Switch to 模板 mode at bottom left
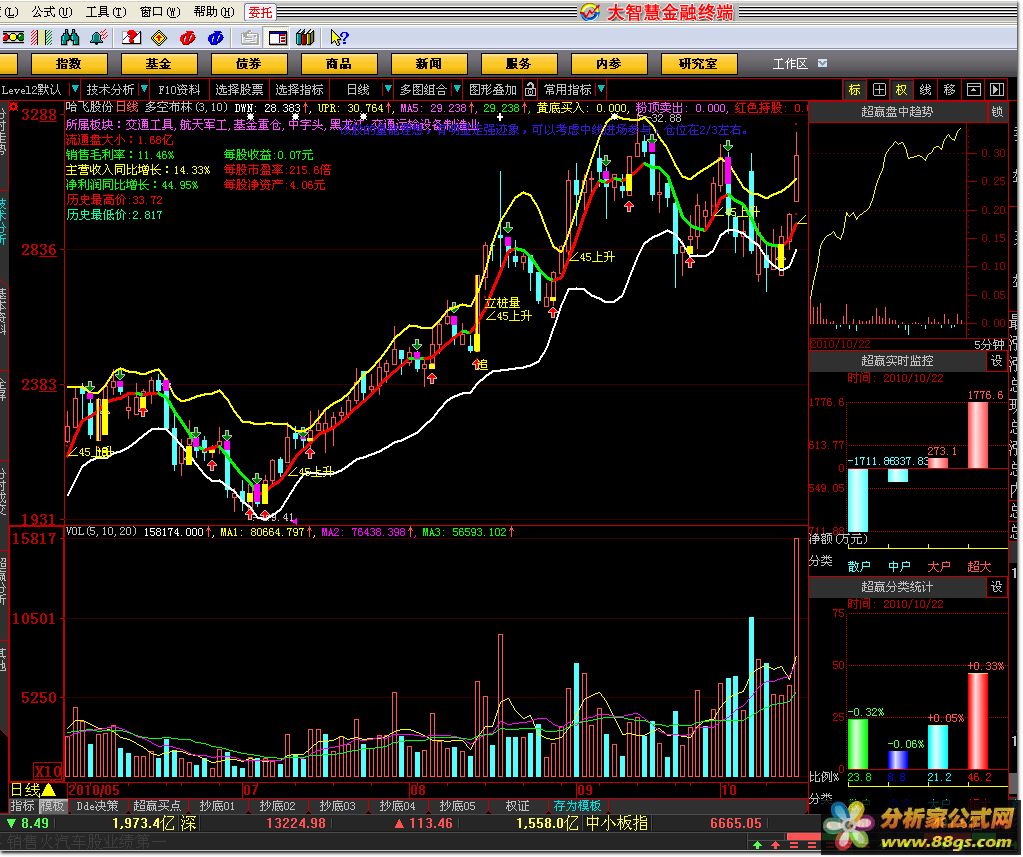 (52, 806)
